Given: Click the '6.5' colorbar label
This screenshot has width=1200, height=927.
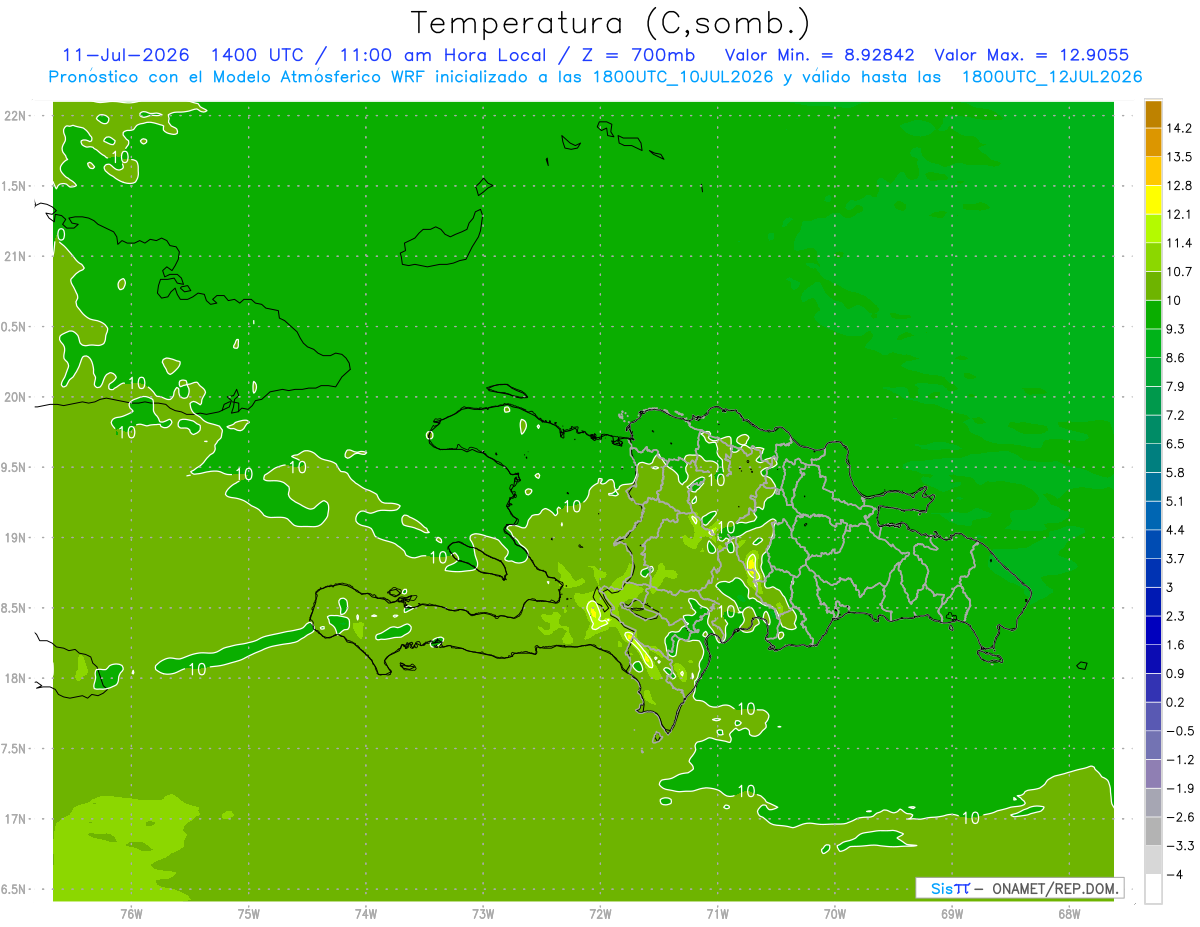Looking at the screenshot, I should pos(1176,443).
